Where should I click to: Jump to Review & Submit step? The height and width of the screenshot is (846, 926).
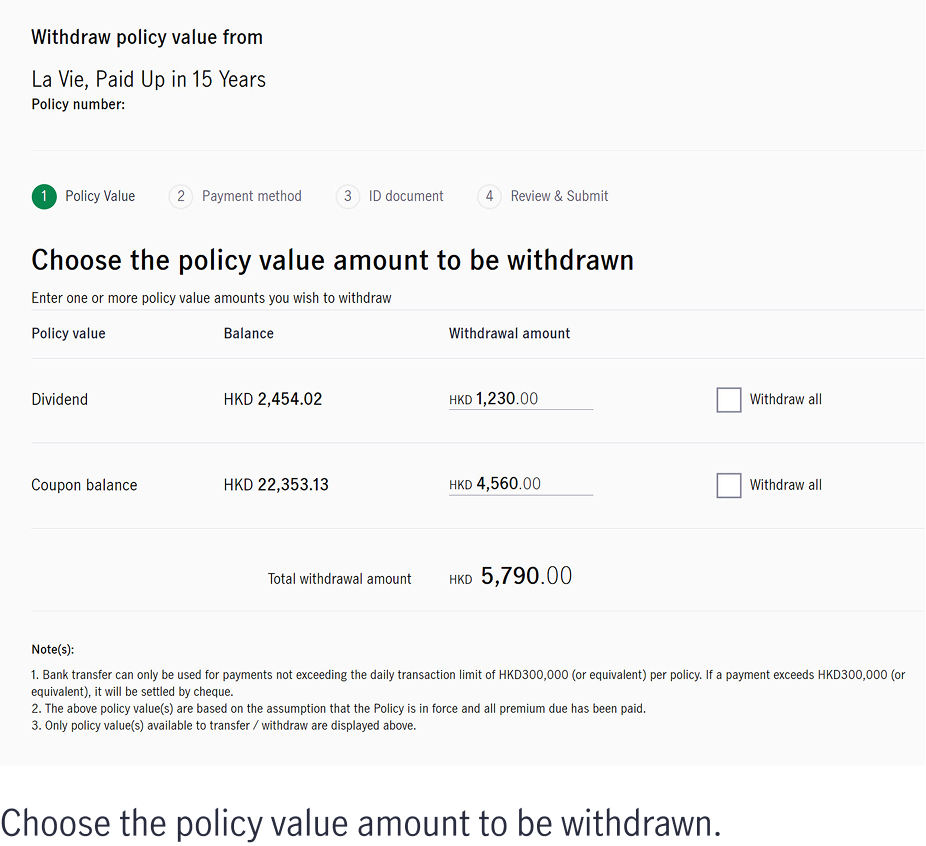tap(559, 196)
